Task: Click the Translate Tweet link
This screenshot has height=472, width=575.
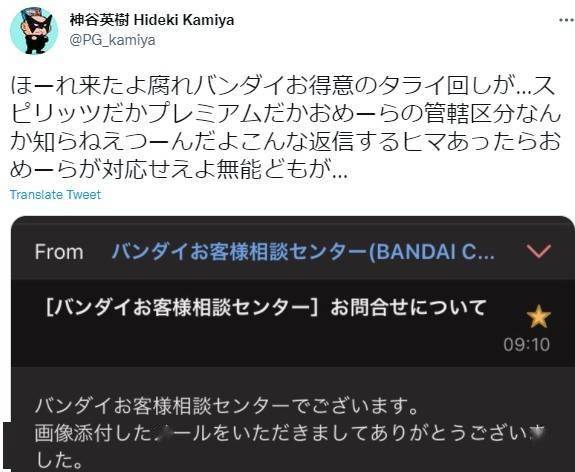Action: (55, 194)
